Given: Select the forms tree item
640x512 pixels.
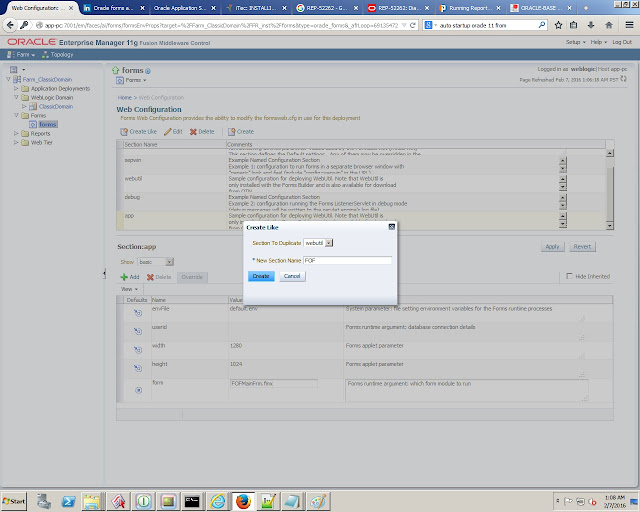Looking at the screenshot, I should coord(47,125).
